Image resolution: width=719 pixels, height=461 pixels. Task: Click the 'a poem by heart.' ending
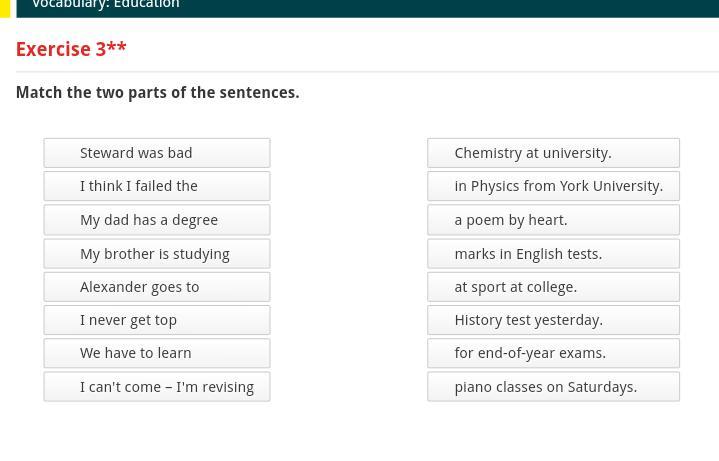coord(553,220)
